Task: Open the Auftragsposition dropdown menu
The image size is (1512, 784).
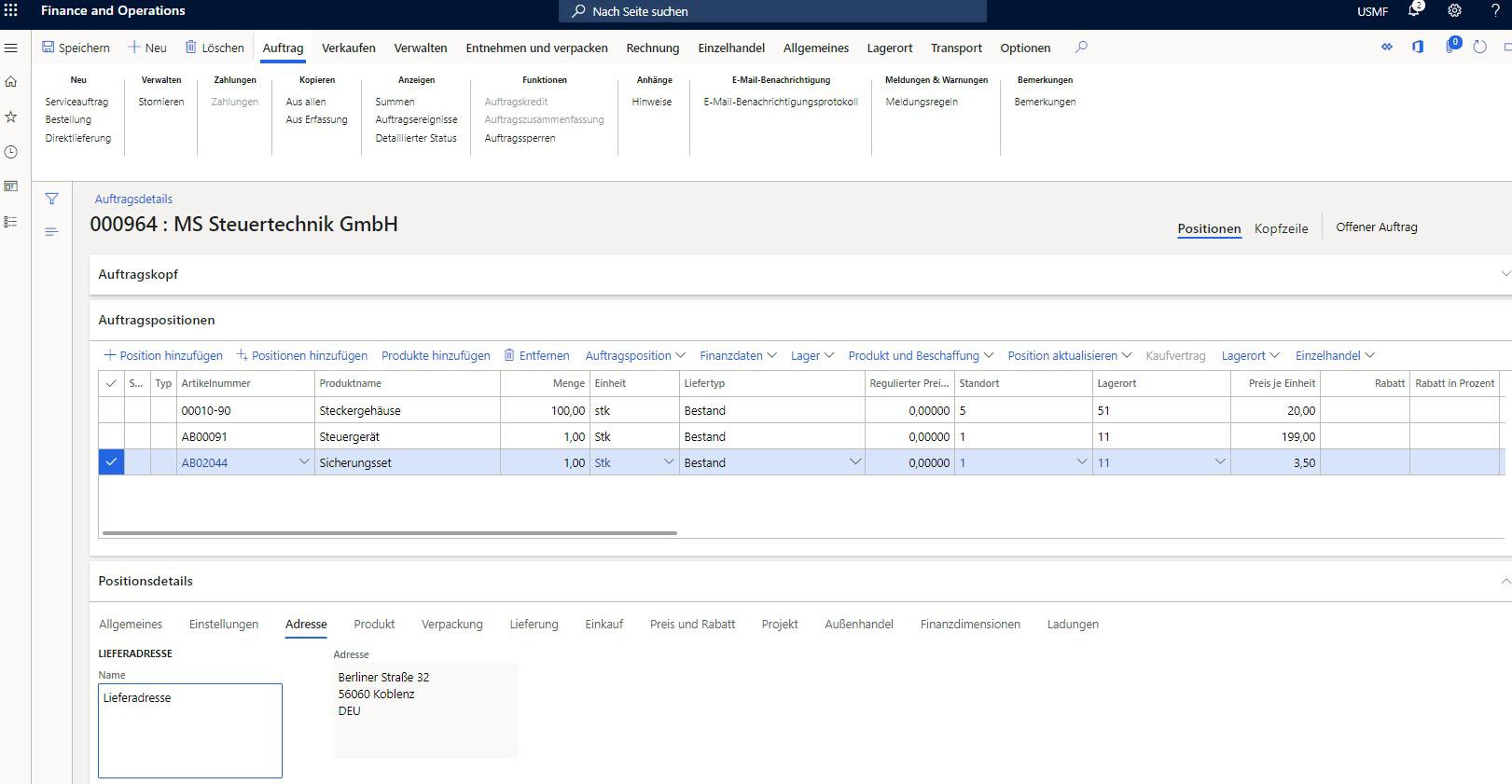Action: [x=635, y=355]
